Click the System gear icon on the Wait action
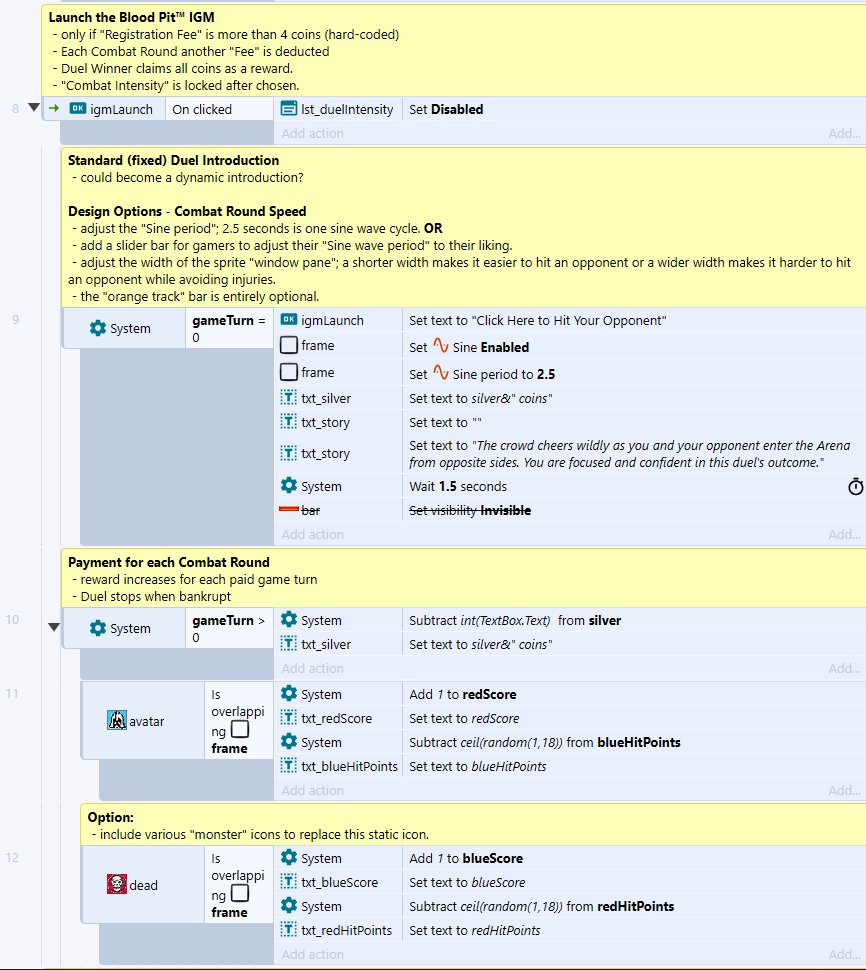 tap(289, 486)
